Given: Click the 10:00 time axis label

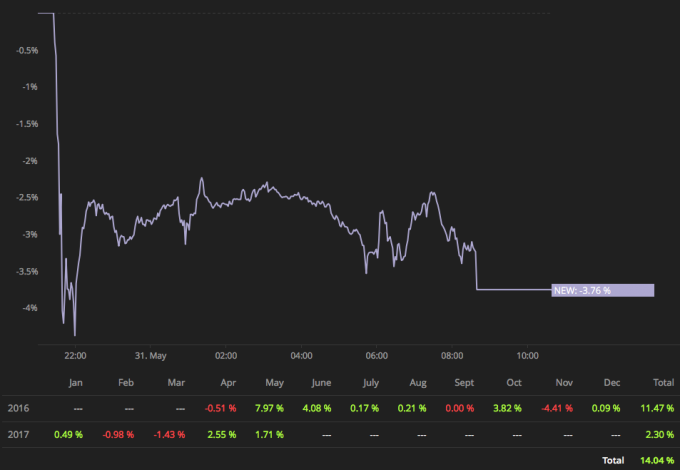Looking at the screenshot, I should pyautogui.click(x=527, y=356).
